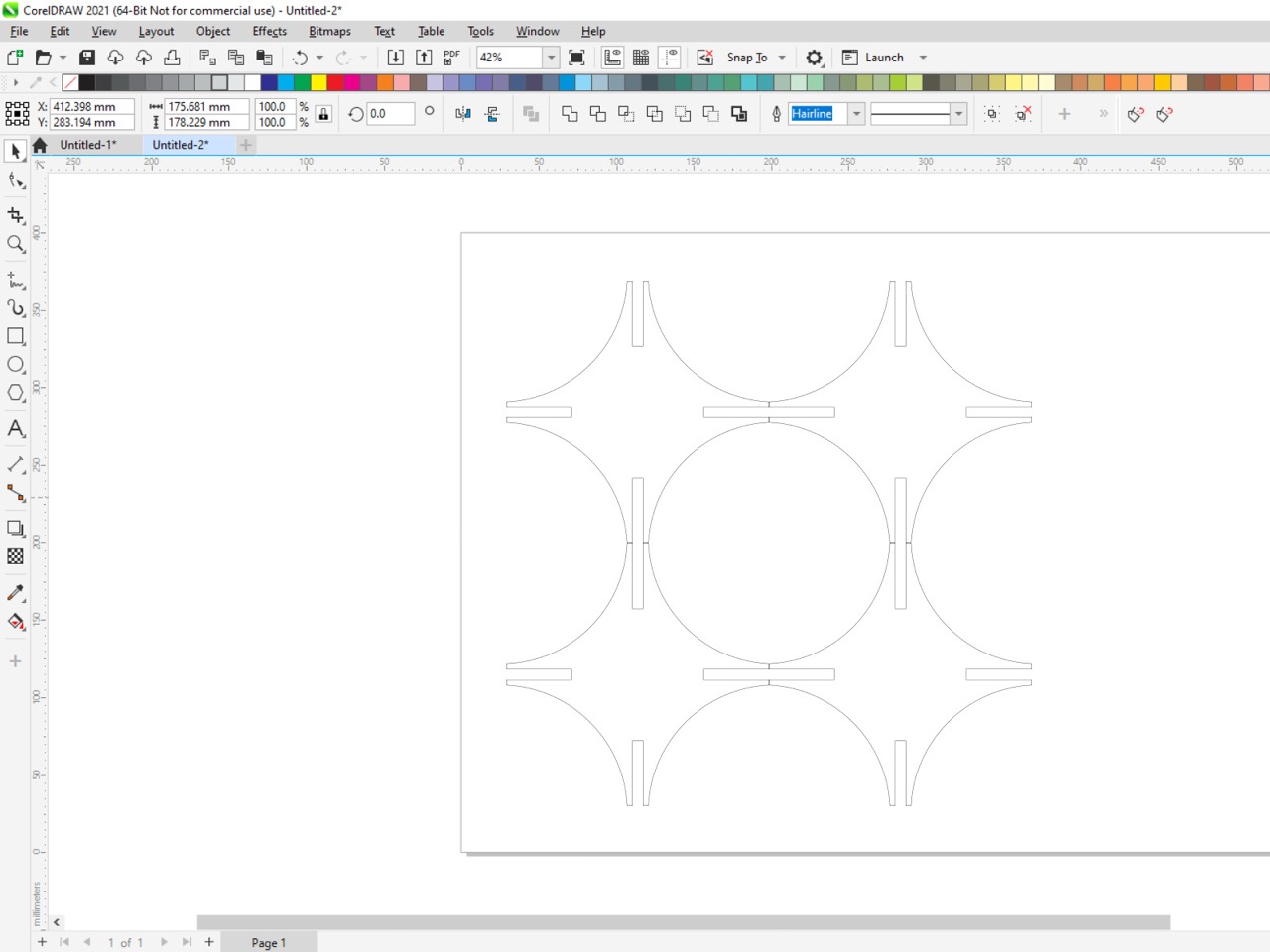
Task: Click the X position input field
Action: tap(92, 106)
